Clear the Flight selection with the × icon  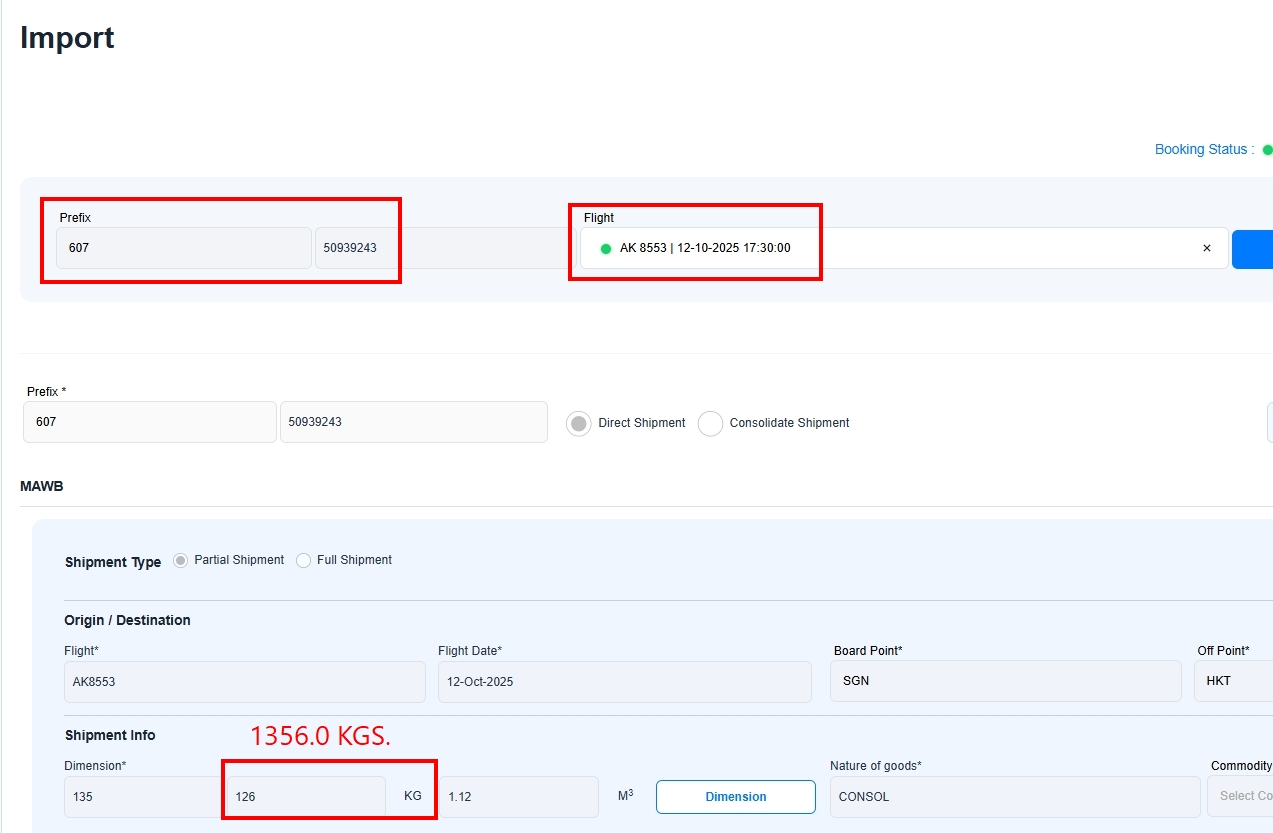[x=1206, y=248]
